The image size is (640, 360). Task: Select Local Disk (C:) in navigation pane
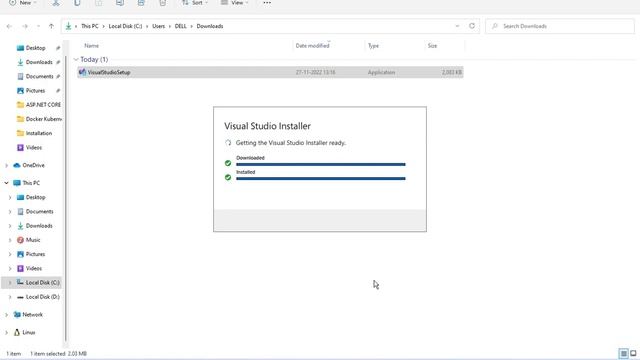tap(32, 282)
